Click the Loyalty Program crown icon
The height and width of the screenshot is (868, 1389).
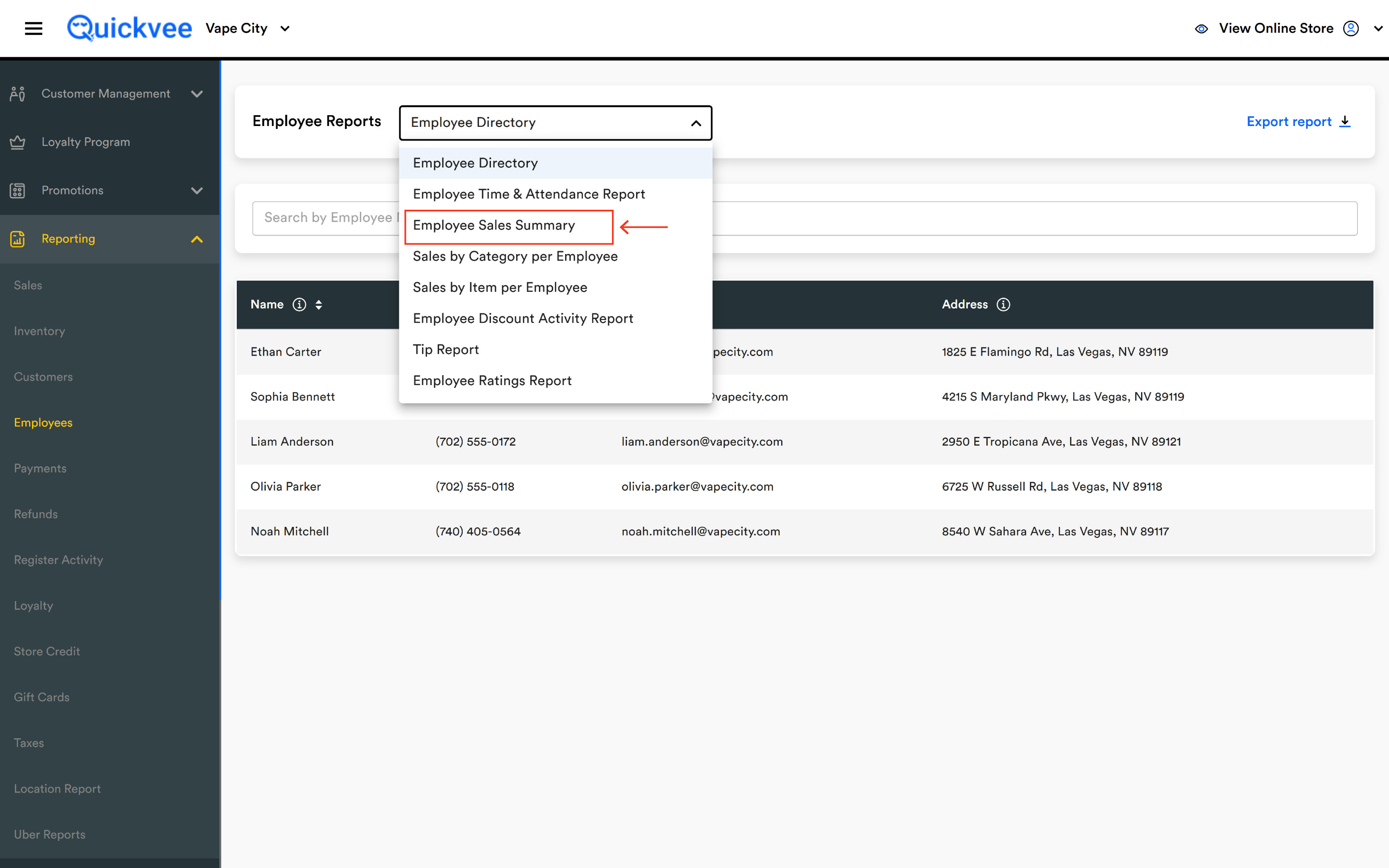tap(17, 142)
